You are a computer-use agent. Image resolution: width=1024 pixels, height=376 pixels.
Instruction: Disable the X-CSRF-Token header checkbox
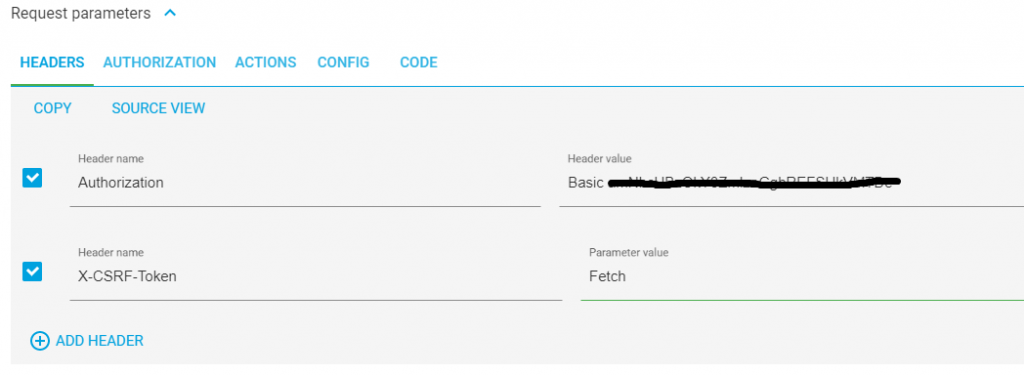tap(33, 272)
